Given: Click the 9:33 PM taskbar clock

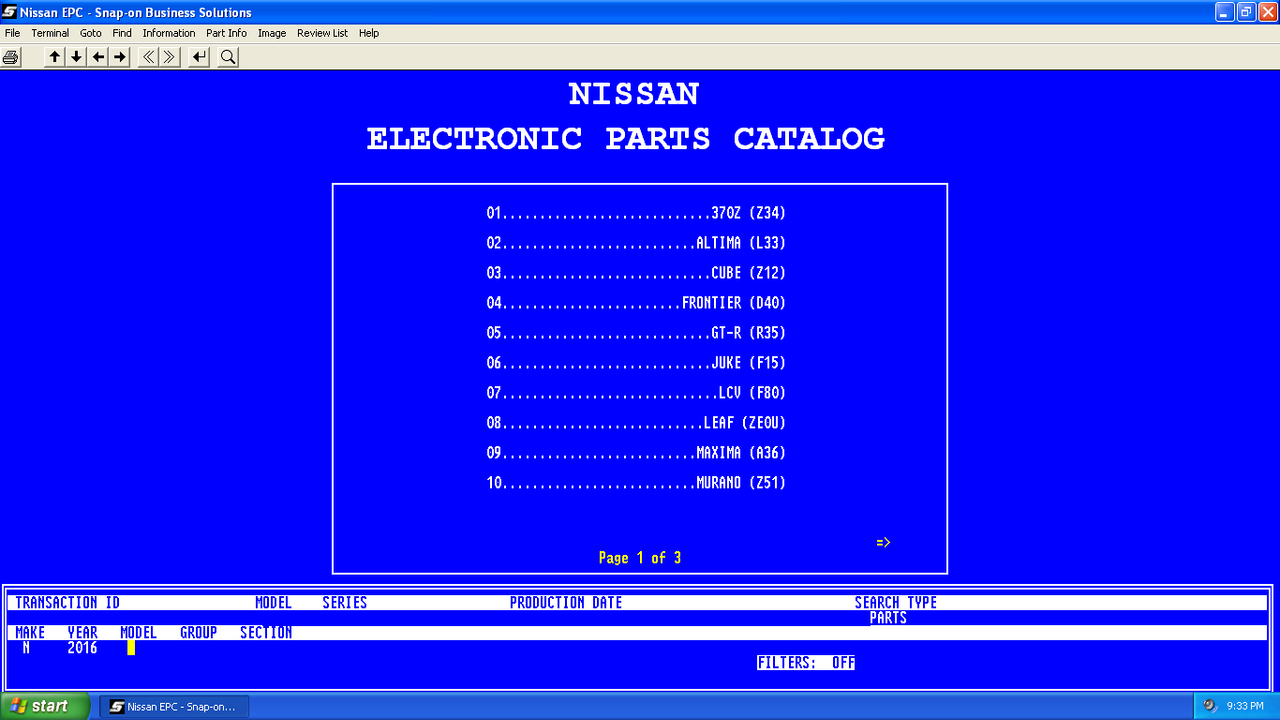Looking at the screenshot, I should [1245, 706].
